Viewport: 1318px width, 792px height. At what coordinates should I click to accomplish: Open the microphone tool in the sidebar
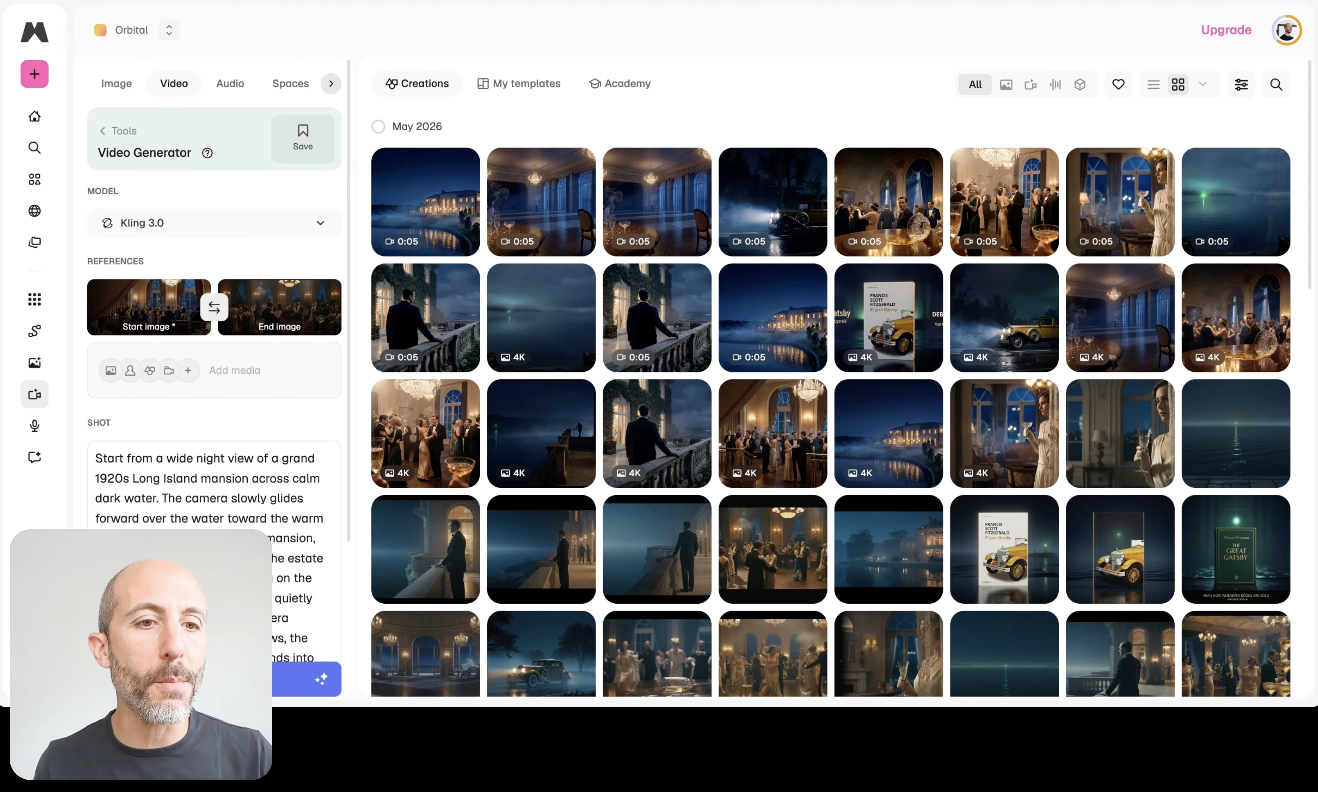34,426
